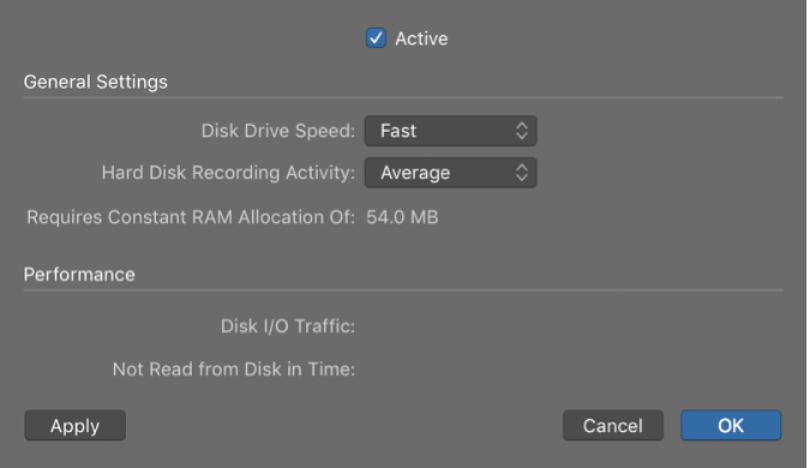Cancel the dialog changes
The width and height of the screenshot is (808, 468).
pyautogui.click(x=612, y=426)
